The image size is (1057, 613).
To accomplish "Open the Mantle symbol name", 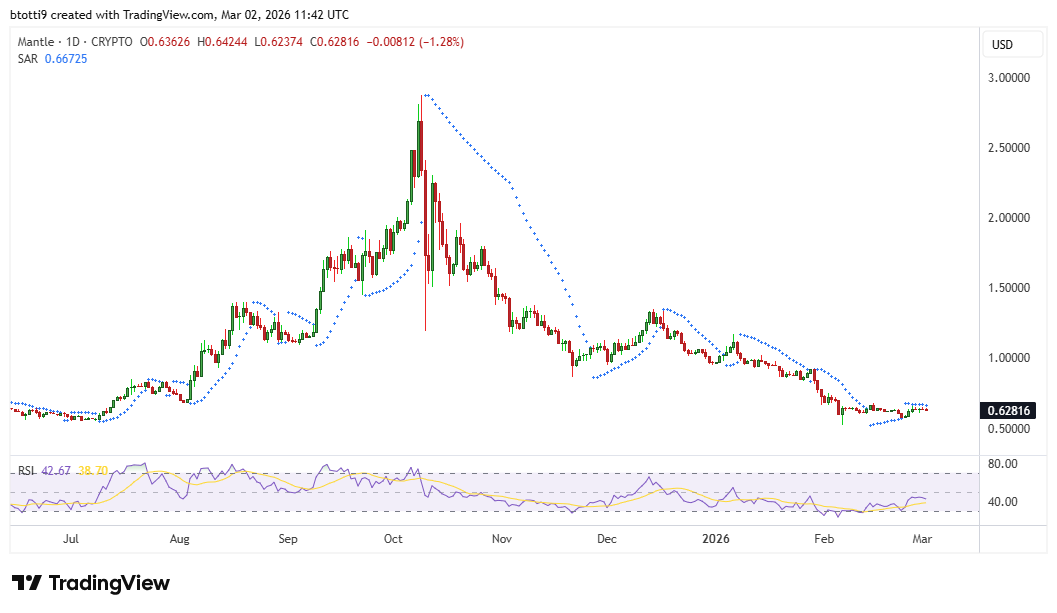I will 35,42.
